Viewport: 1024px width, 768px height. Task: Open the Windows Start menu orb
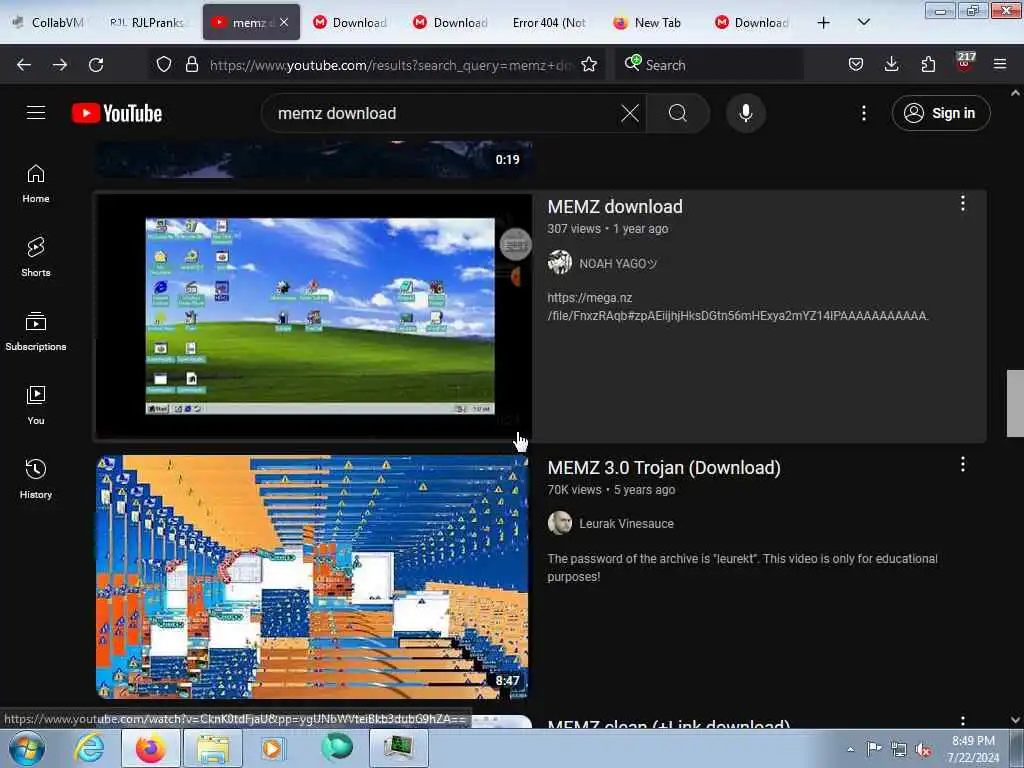(x=25, y=748)
